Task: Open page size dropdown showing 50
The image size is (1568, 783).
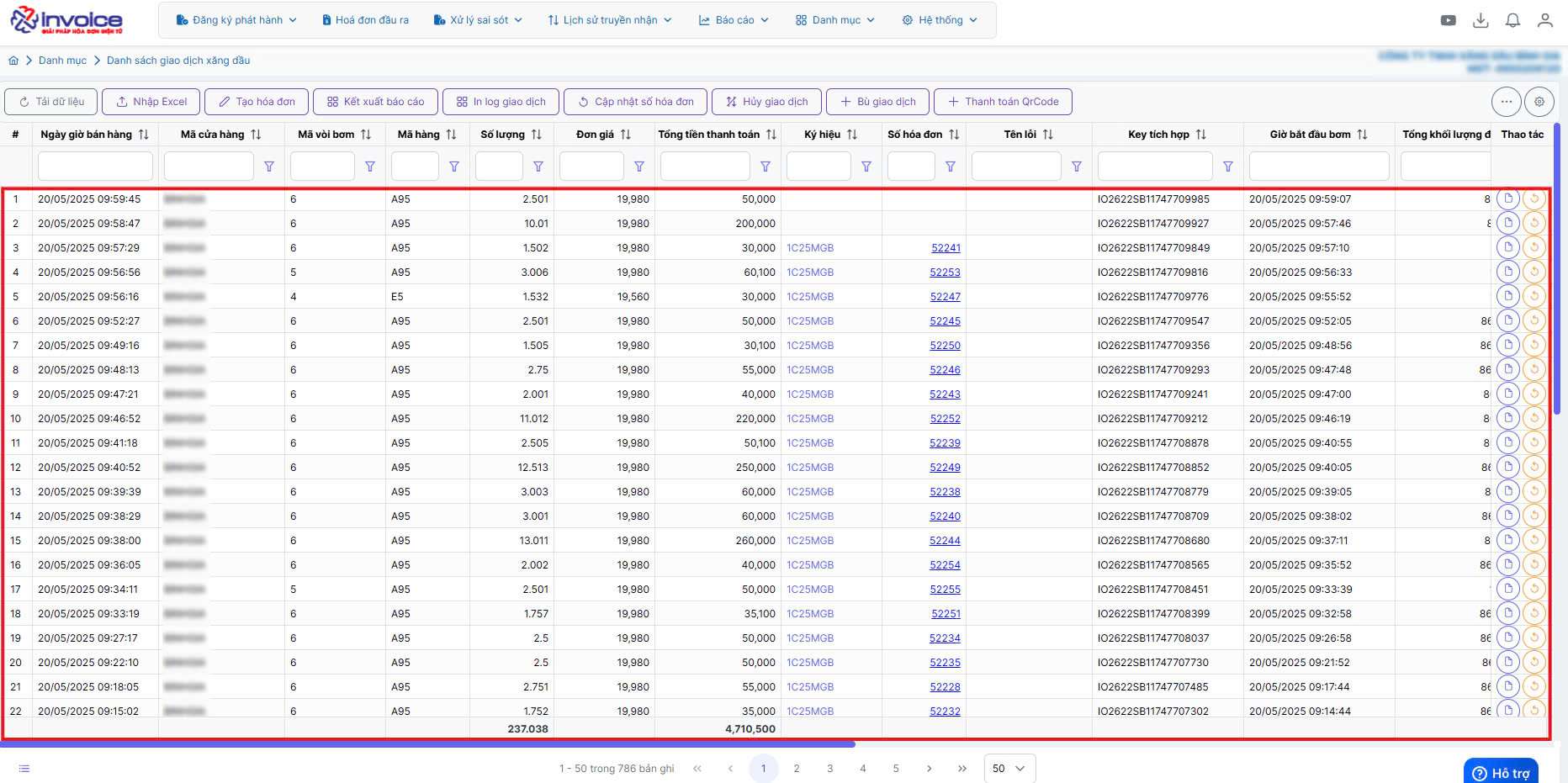Action: tap(1009, 769)
